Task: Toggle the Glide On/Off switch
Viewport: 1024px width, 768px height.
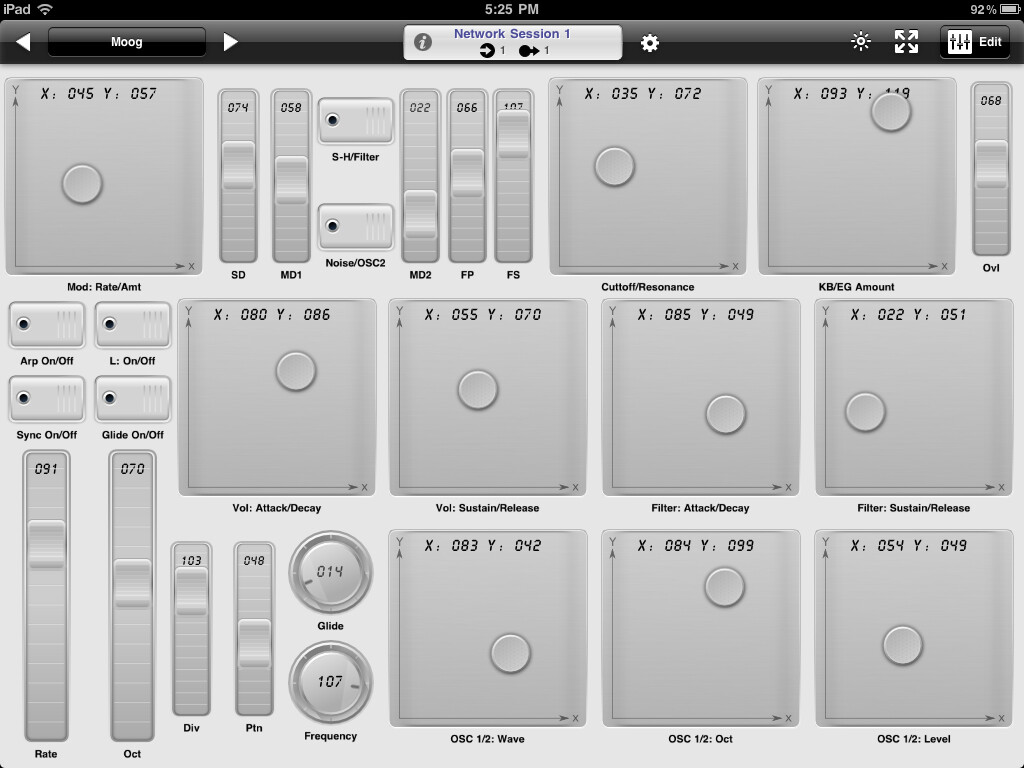Action: click(x=131, y=399)
